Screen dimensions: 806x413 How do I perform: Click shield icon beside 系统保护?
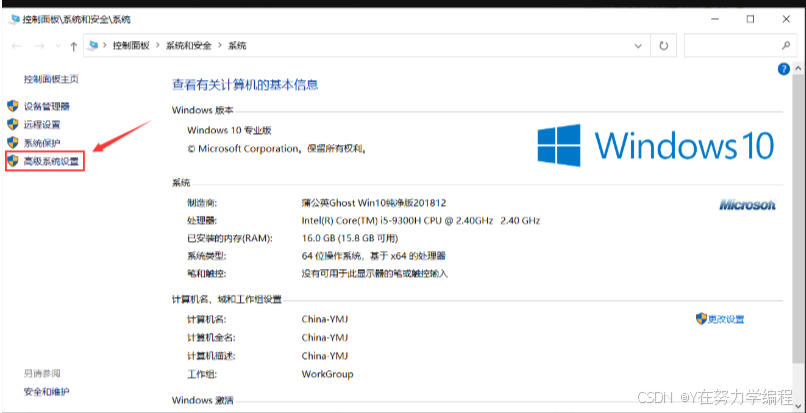tap(13, 142)
